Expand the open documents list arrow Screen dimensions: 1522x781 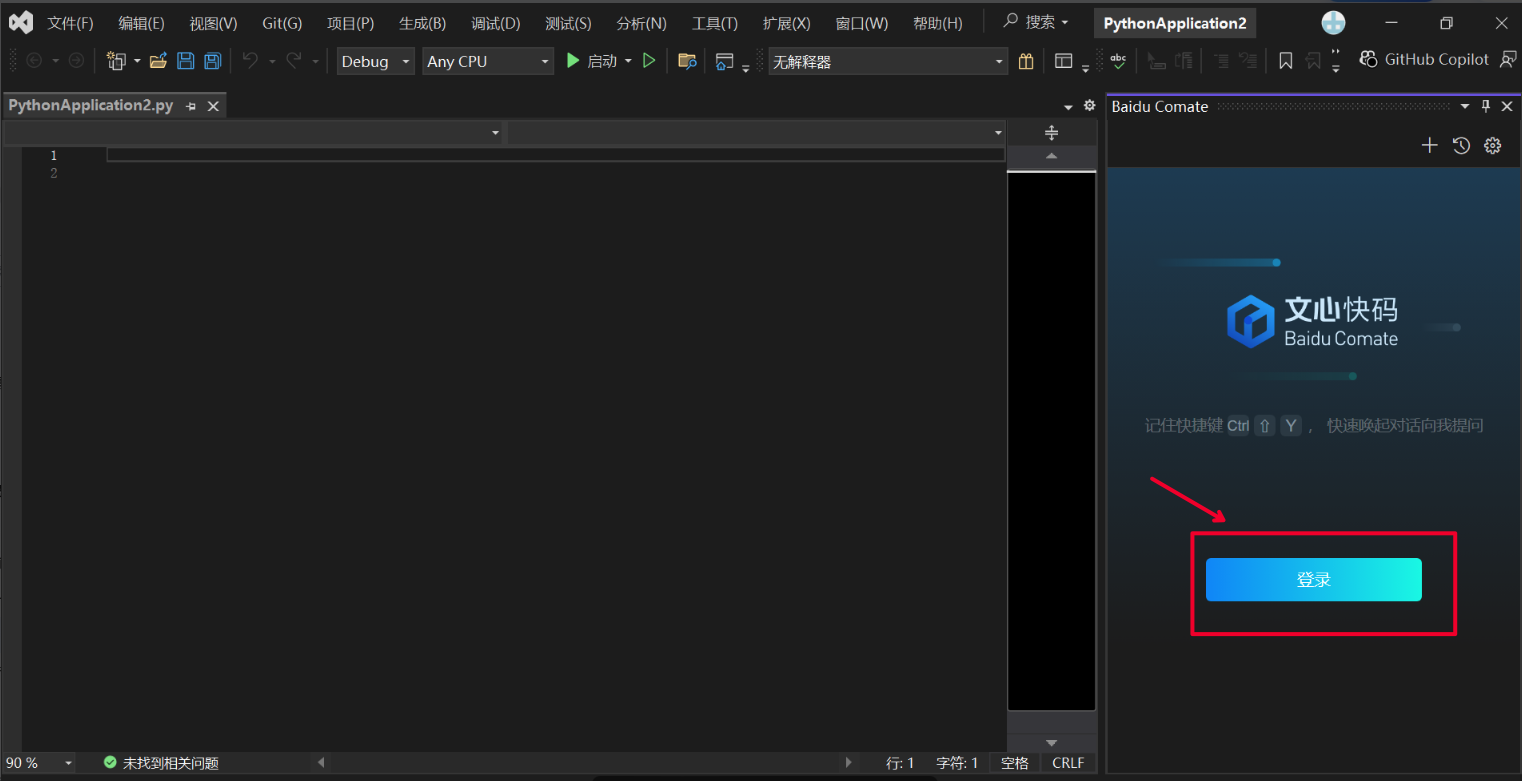[1068, 106]
